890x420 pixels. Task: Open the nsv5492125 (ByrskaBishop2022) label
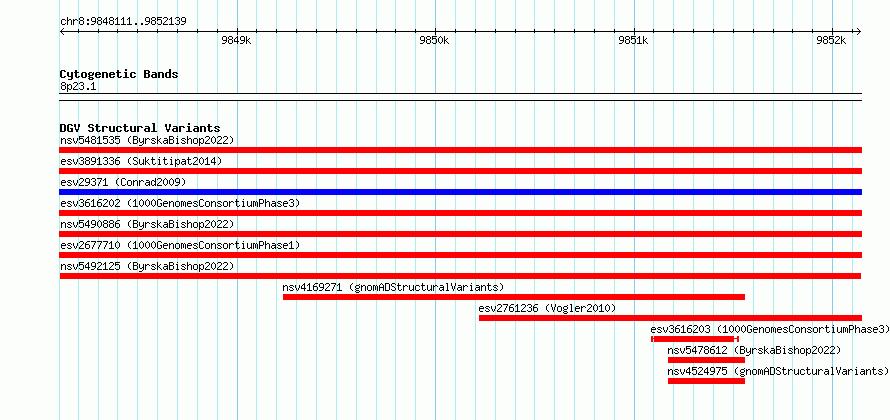[x=147, y=266]
